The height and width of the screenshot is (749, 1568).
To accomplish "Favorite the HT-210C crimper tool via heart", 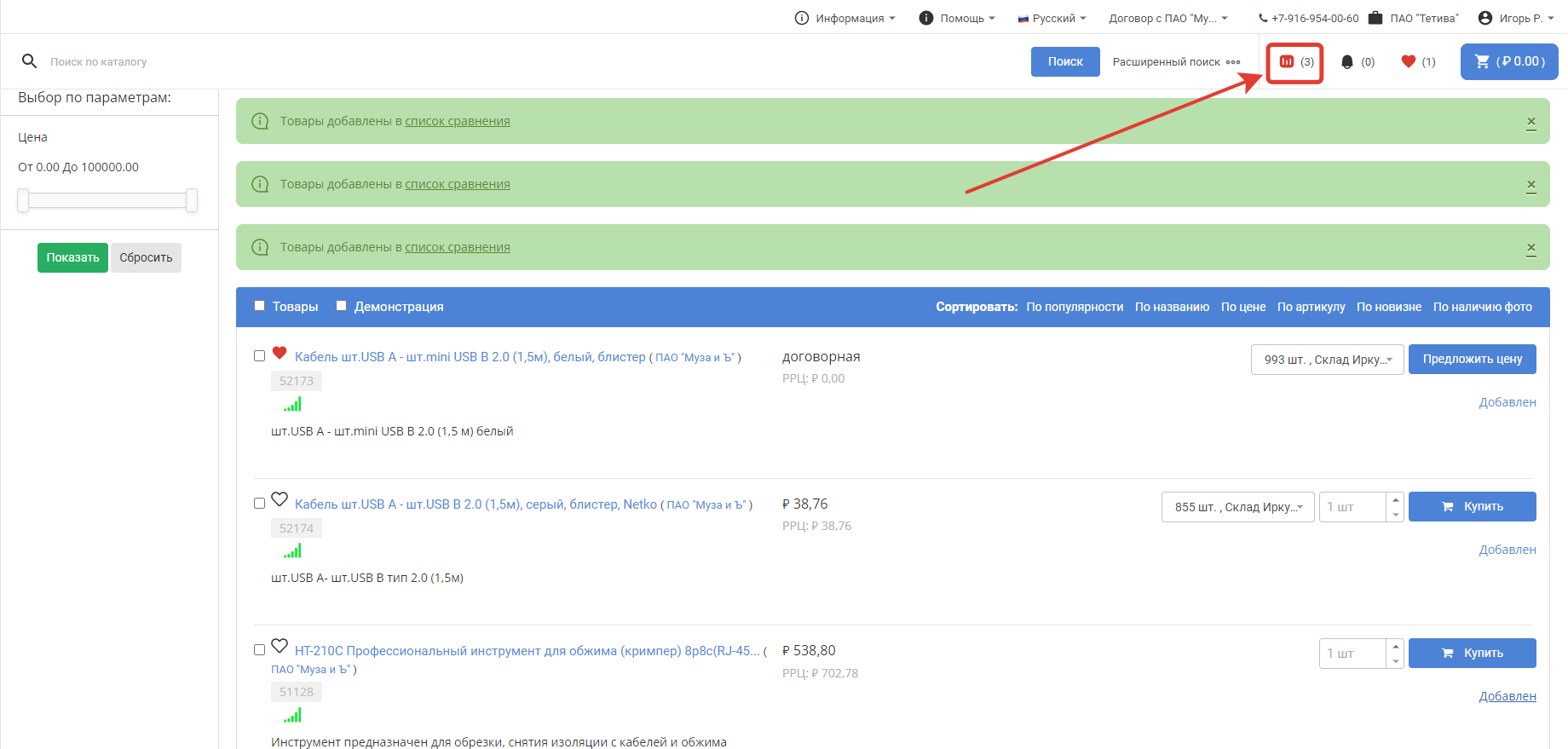I will [x=280, y=647].
